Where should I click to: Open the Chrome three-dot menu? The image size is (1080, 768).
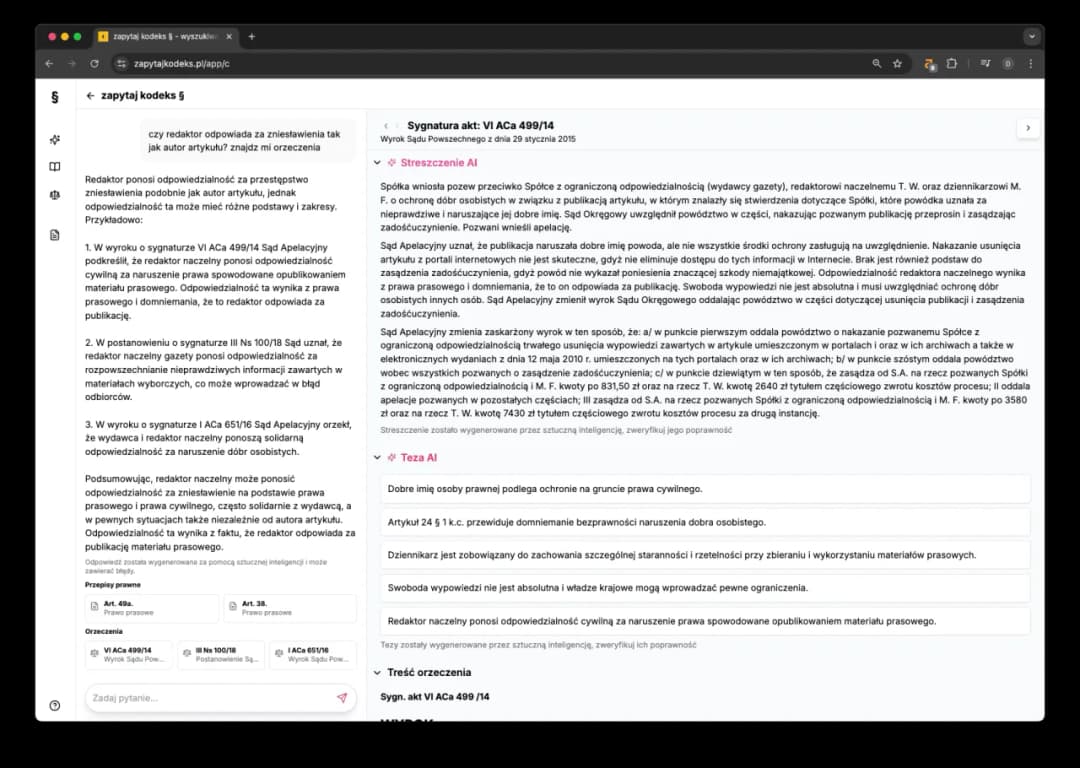[x=1030, y=63]
